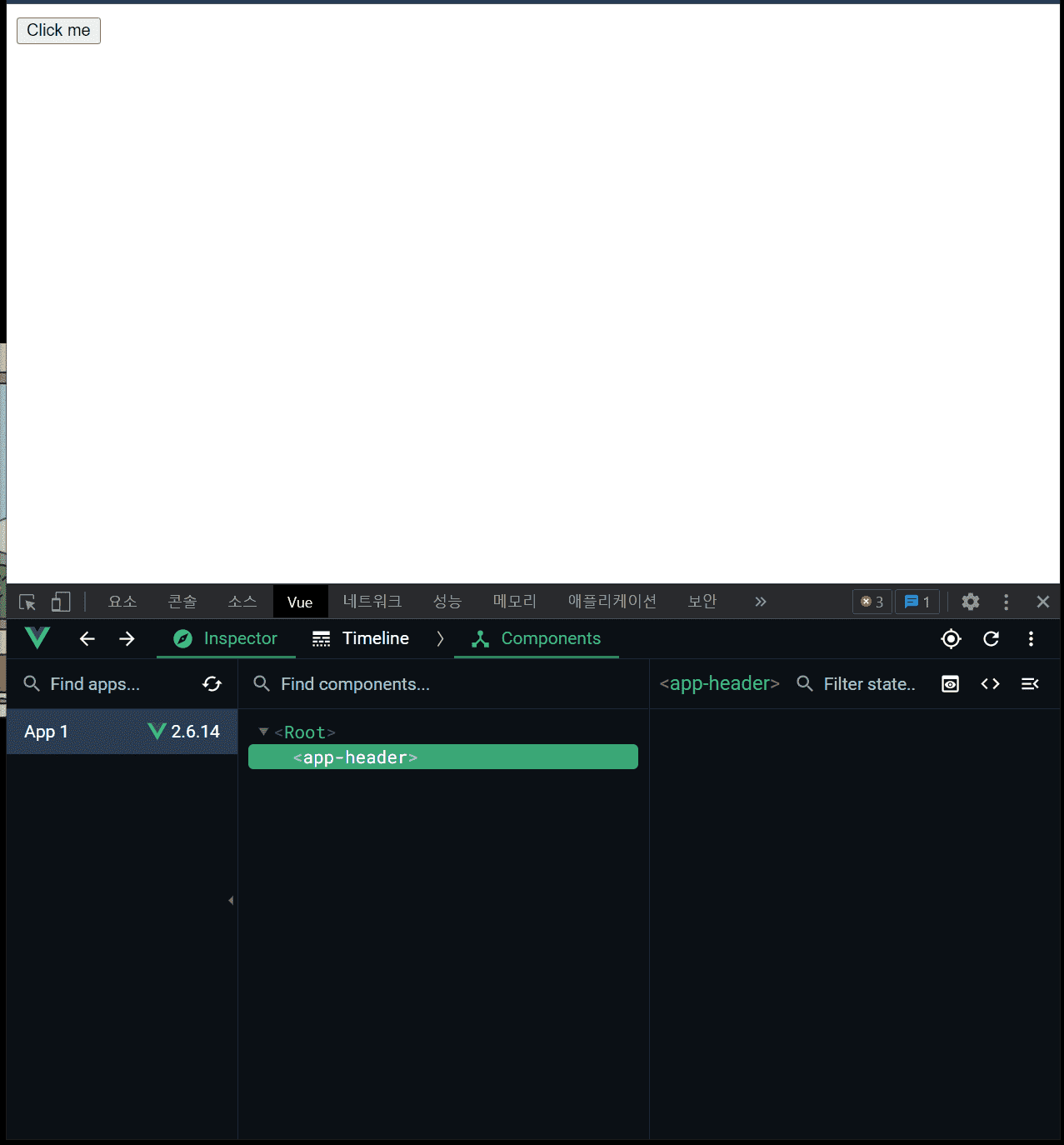Open the 소스 tab
The width and height of the screenshot is (1064, 1145).
tap(242, 602)
